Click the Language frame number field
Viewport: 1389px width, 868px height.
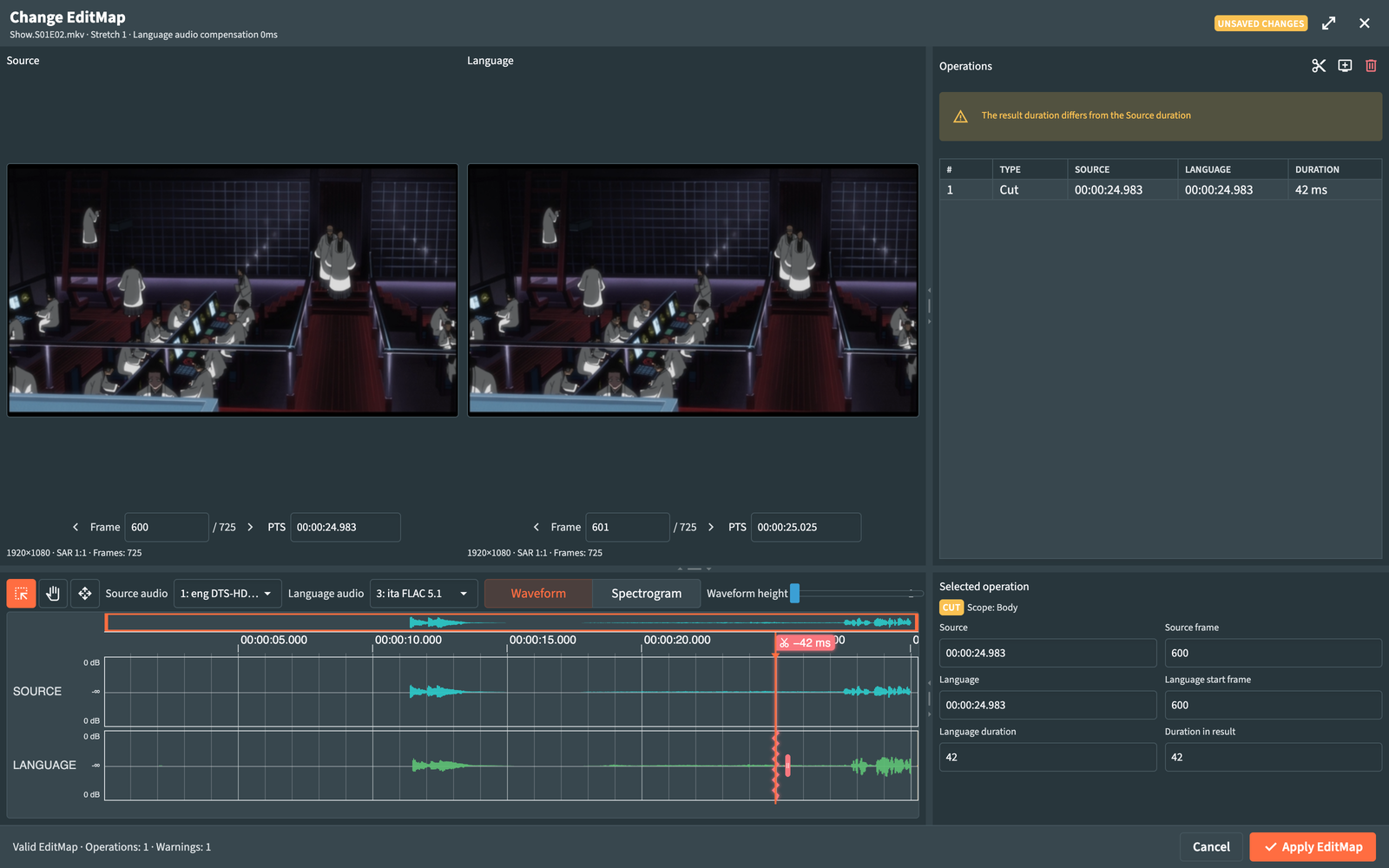pyautogui.click(x=628, y=527)
